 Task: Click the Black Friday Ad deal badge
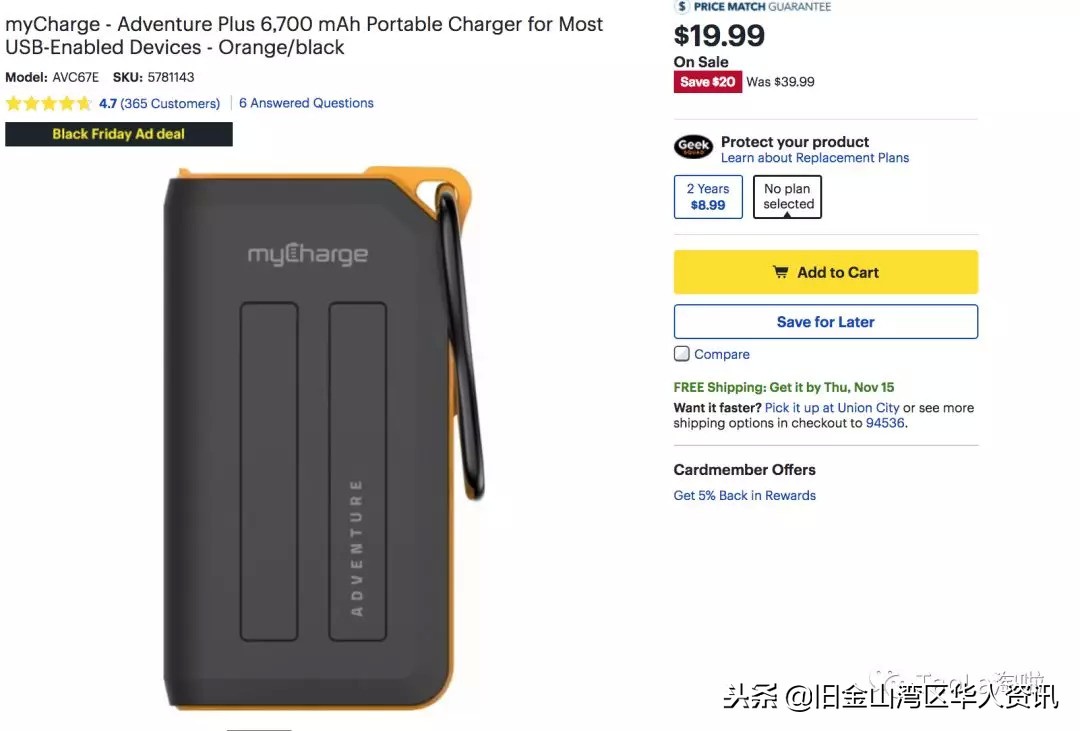point(118,134)
